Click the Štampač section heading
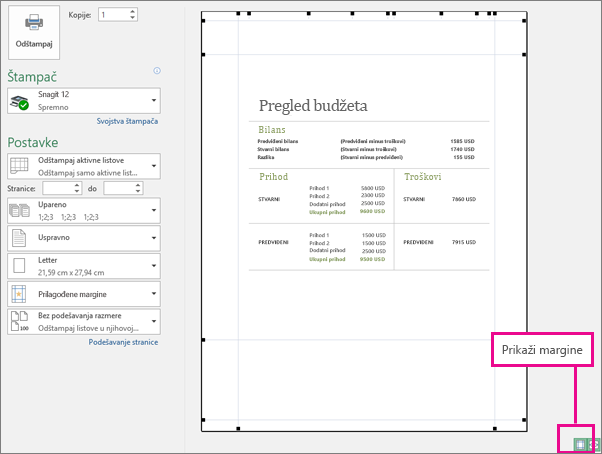The height and width of the screenshot is (454, 602). tap(32, 77)
